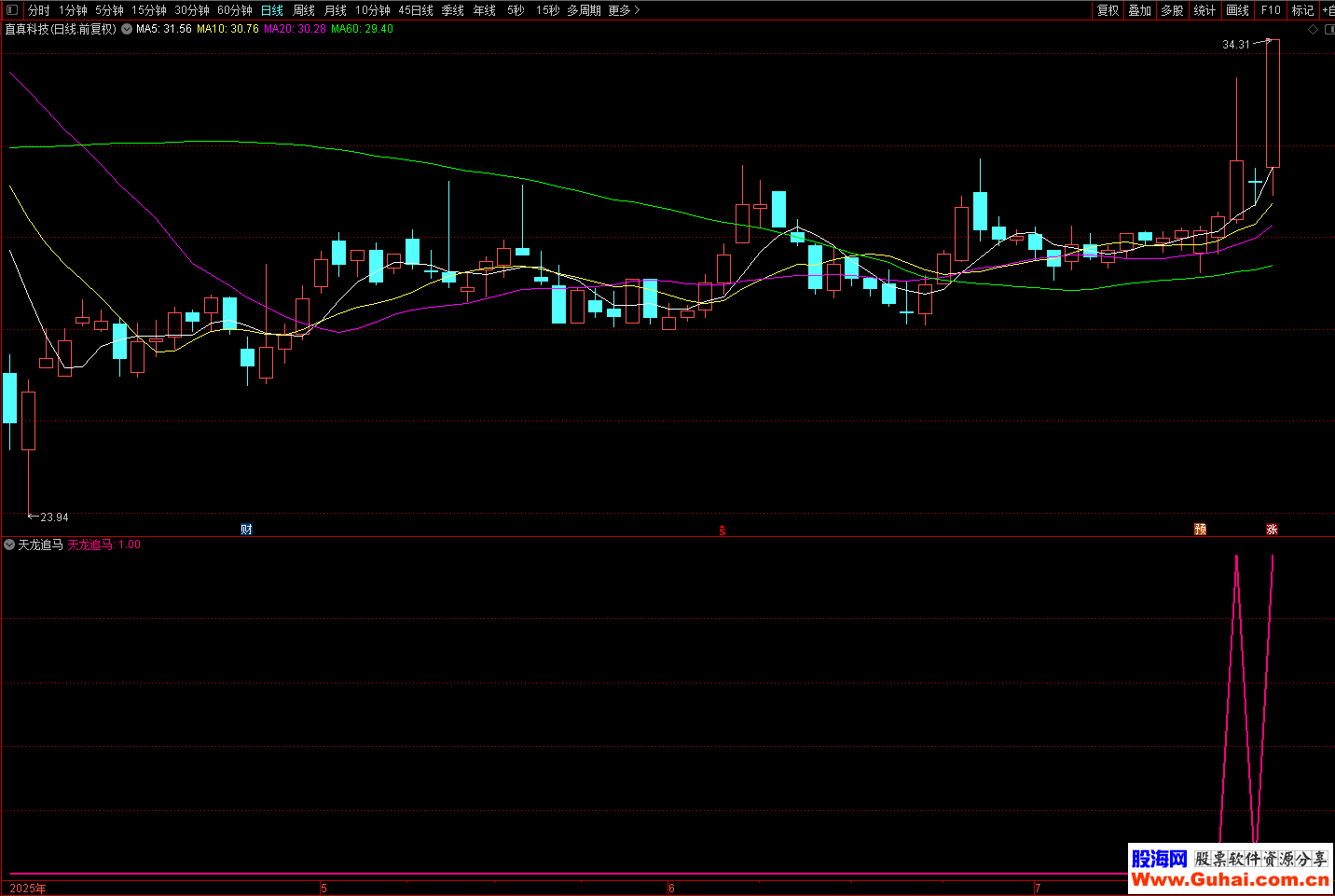The width and height of the screenshot is (1335, 896).
Task: Switch to the 年线 yearly chart
Action: click(x=485, y=10)
